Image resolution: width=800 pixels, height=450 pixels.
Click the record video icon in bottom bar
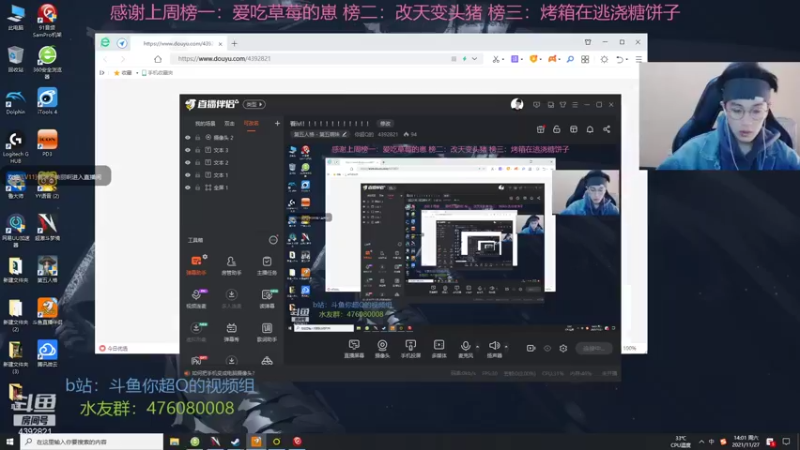tap(531, 348)
